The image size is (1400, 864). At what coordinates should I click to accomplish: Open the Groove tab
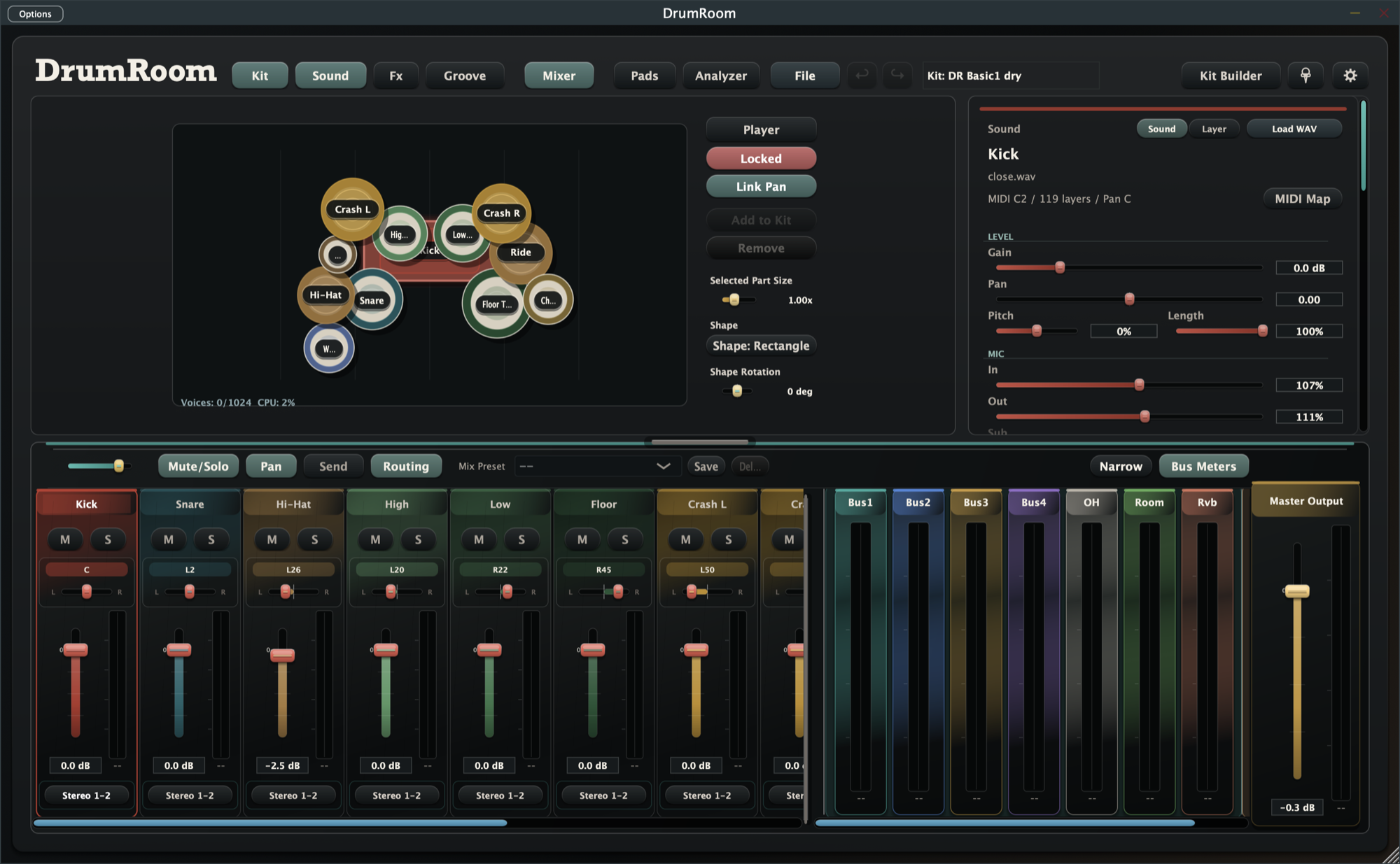coord(465,76)
